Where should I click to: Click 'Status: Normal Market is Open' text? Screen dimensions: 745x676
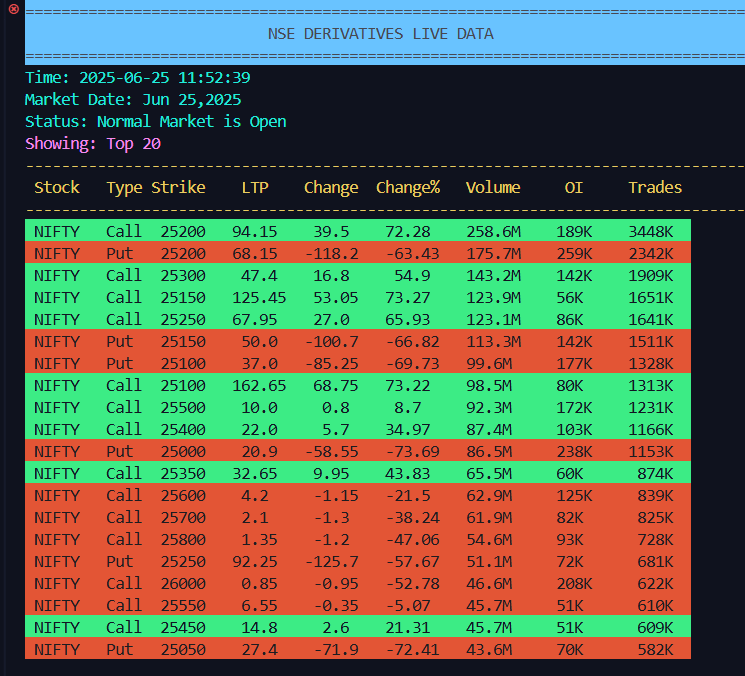coord(156,122)
